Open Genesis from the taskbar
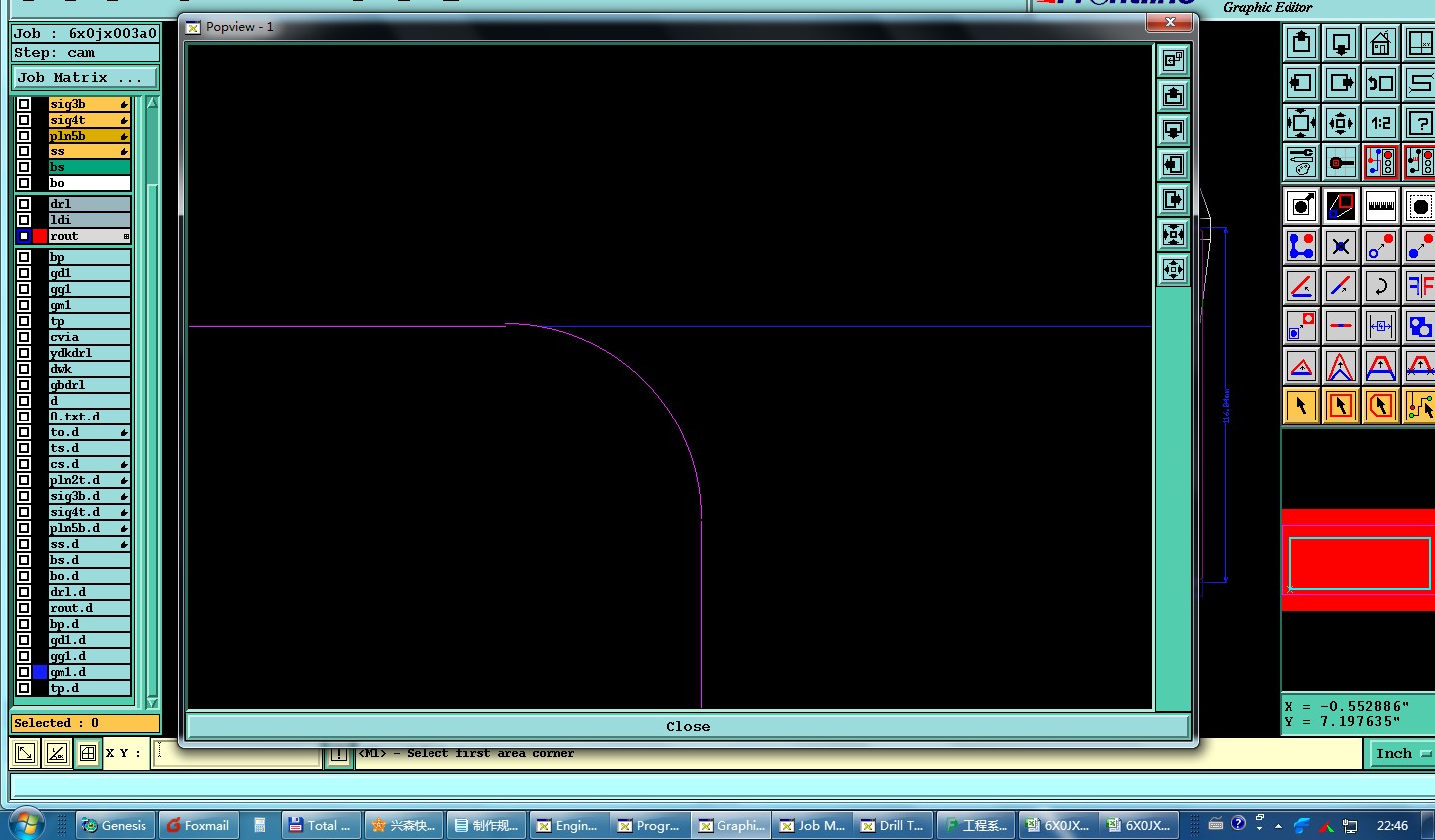The width and height of the screenshot is (1435, 840). pyautogui.click(x=116, y=825)
